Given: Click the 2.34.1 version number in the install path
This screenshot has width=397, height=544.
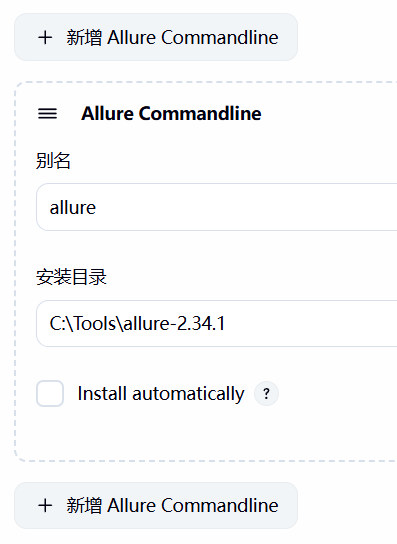Looking at the screenshot, I should tap(201, 324).
